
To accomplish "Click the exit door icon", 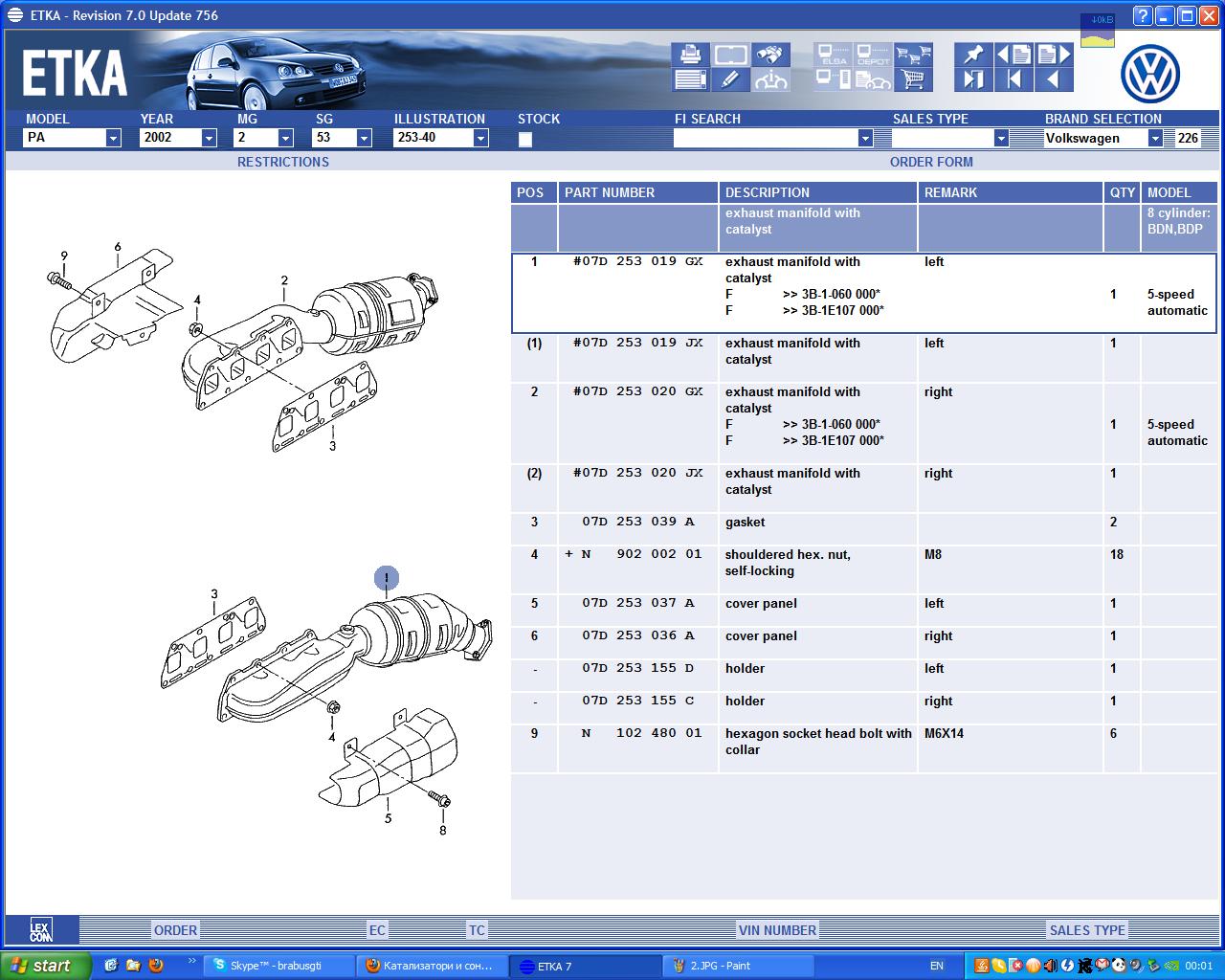I will [x=973, y=79].
